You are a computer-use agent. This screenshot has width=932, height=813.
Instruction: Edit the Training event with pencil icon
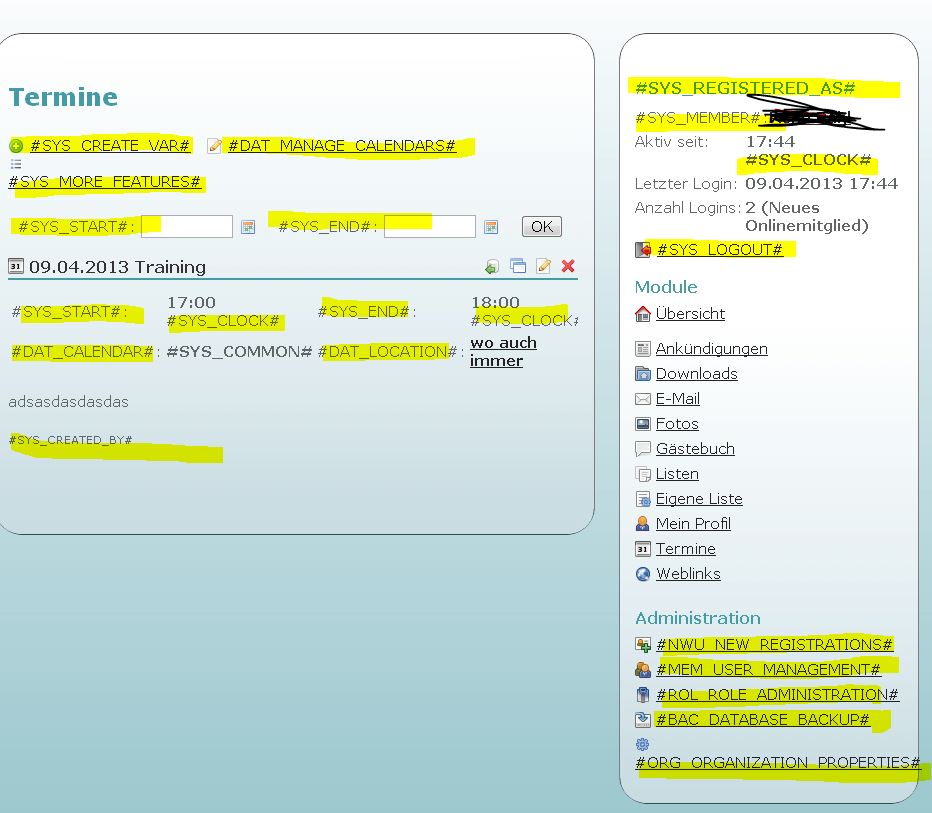click(543, 266)
